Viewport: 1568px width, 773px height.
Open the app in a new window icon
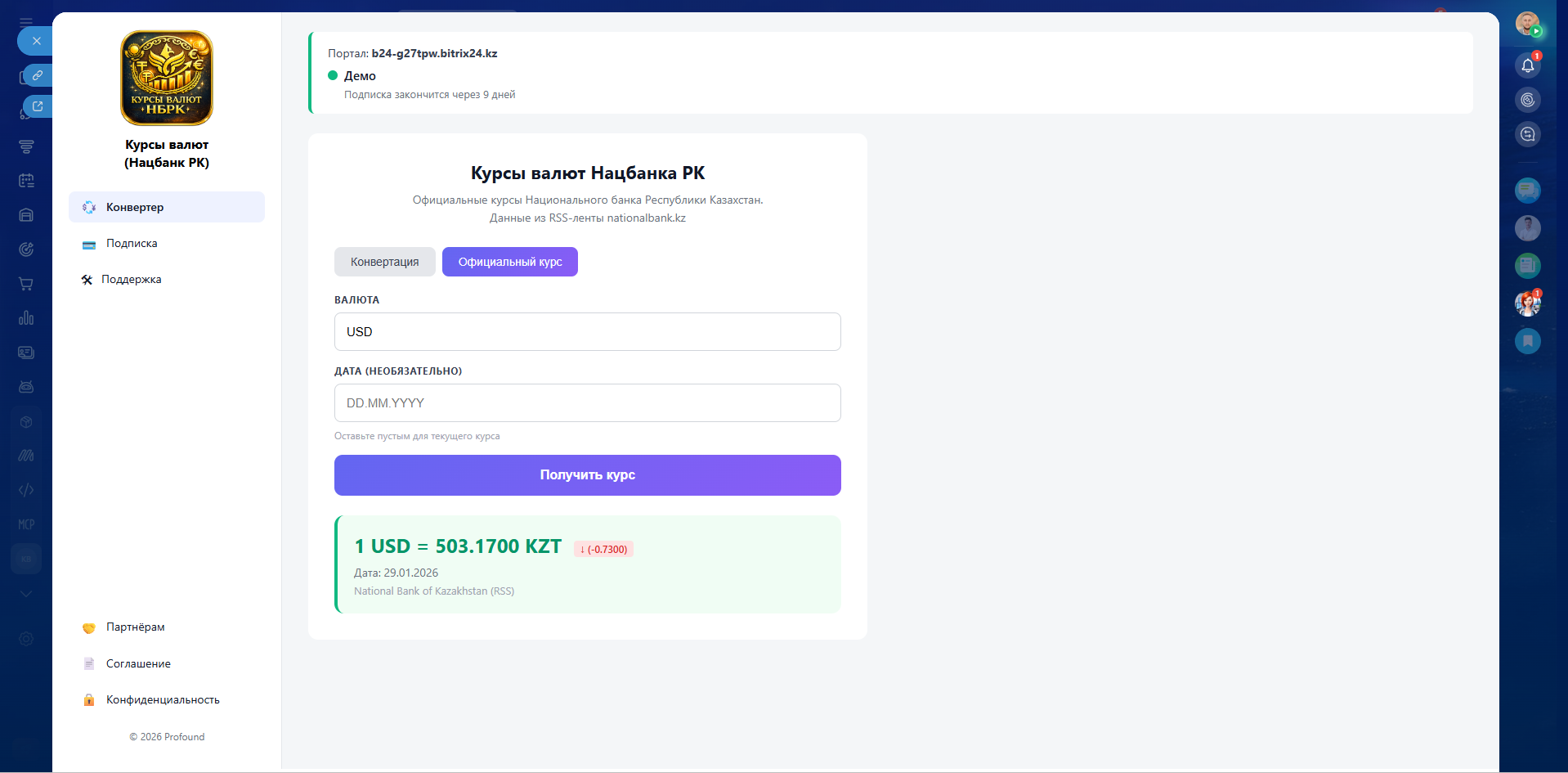click(x=38, y=106)
